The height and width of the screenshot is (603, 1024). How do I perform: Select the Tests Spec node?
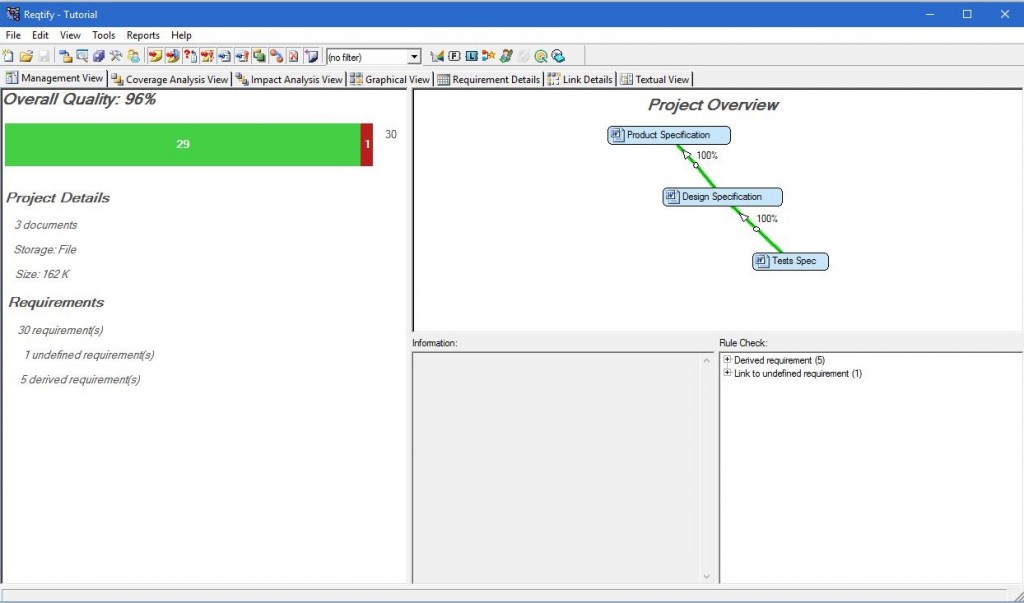790,261
